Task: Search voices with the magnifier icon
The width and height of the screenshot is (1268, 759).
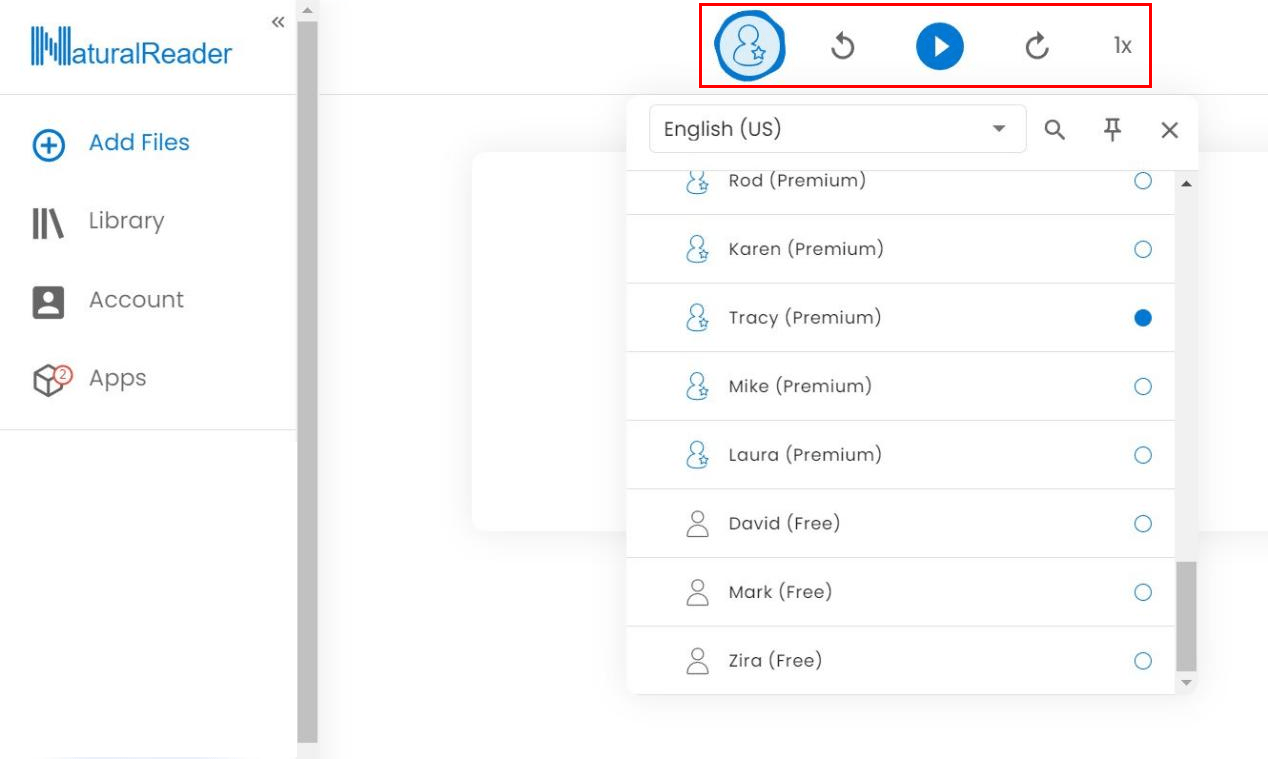Action: pyautogui.click(x=1055, y=129)
